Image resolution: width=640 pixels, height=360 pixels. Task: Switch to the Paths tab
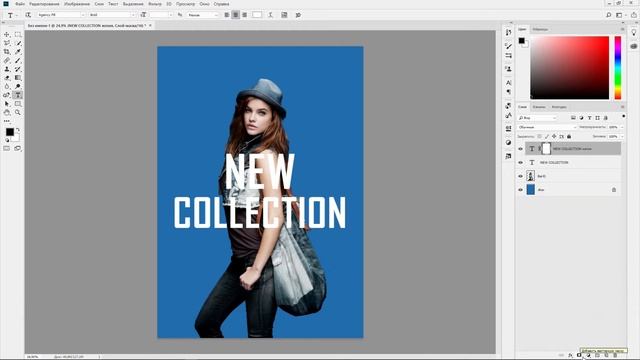(x=559, y=107)
